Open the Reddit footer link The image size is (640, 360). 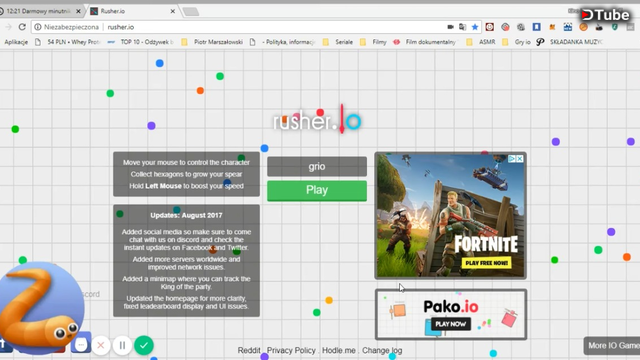click(x=249, y=350)
